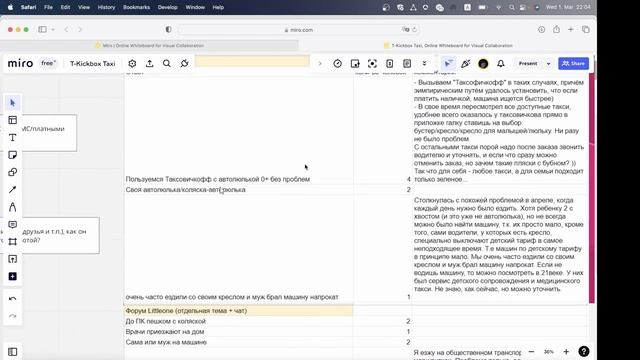
Task: Click the Share button
Action: click(x=573, y=64)
